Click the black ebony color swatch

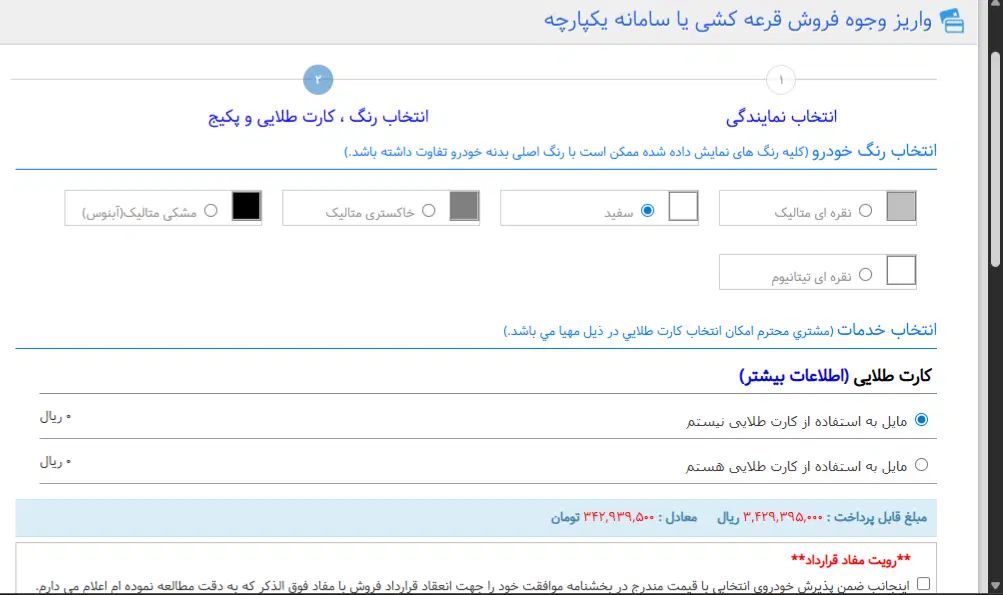coord(246,207)
